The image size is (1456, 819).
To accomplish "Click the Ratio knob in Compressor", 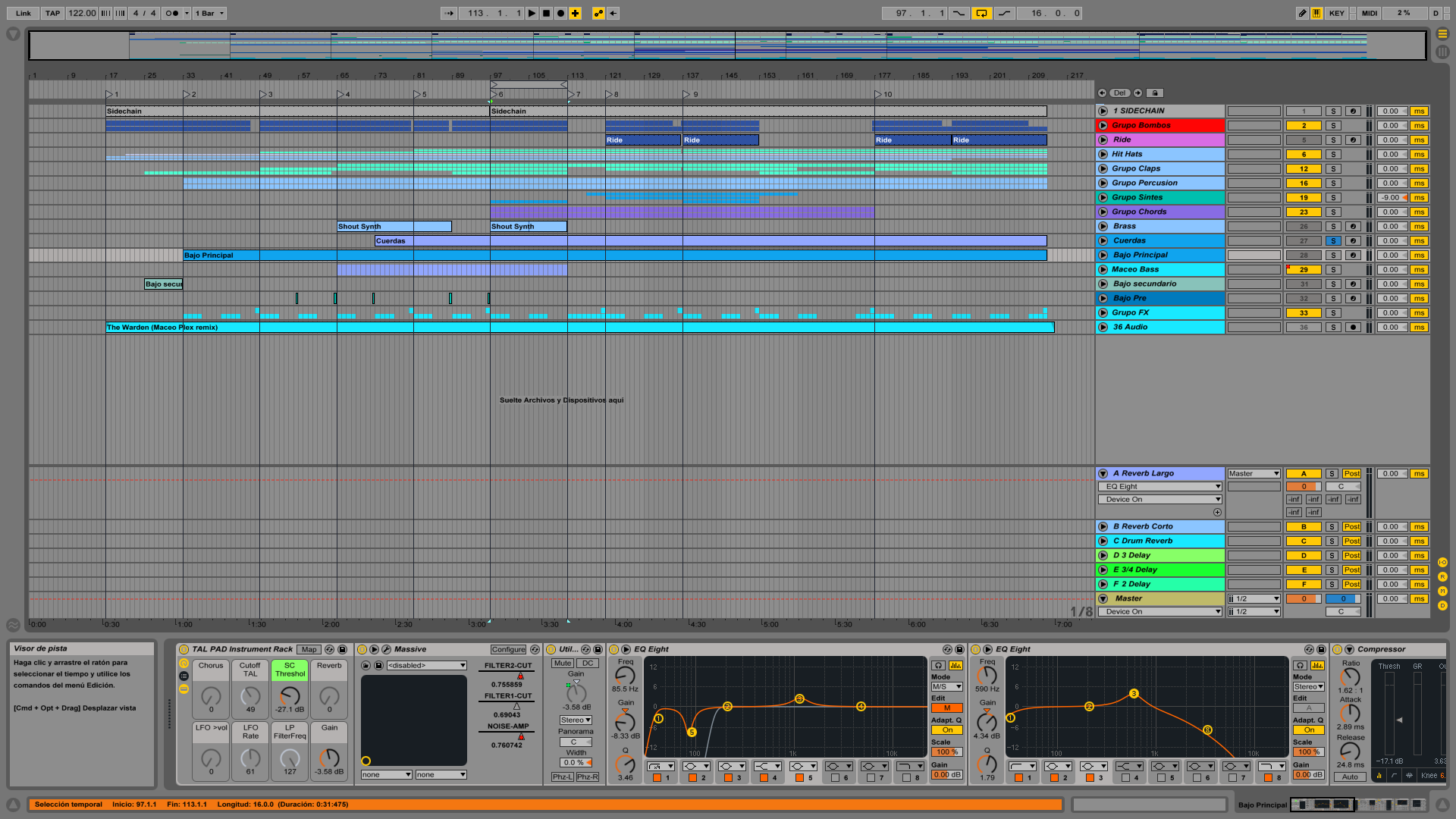I will click(1350, 676).
